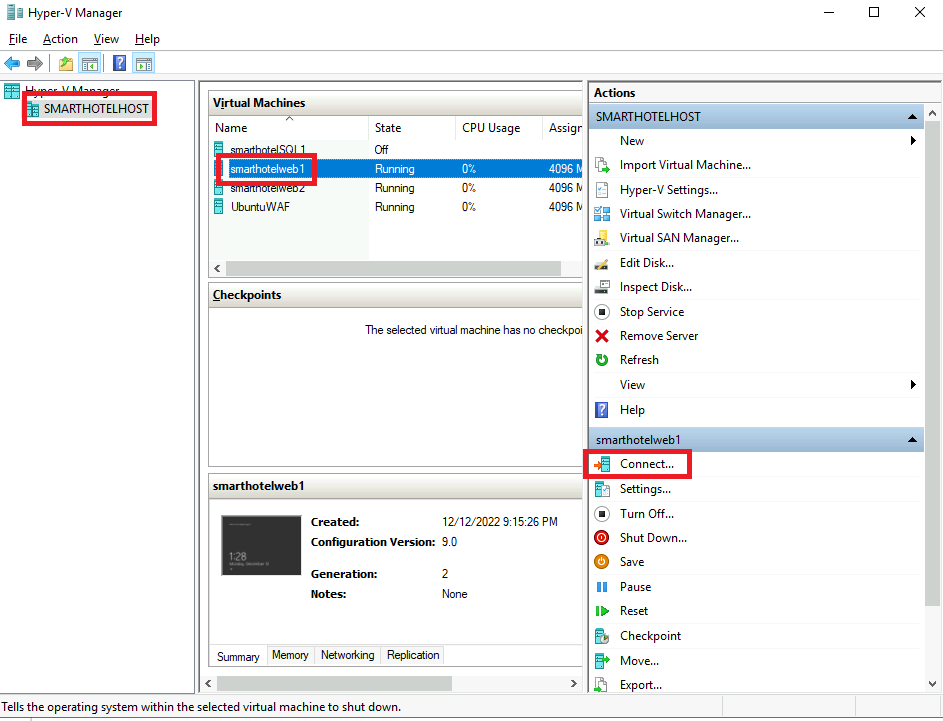Click the Connect icon for smarthotelweb1
This screenshot has height=721, width=943.
tap(601, 464)
